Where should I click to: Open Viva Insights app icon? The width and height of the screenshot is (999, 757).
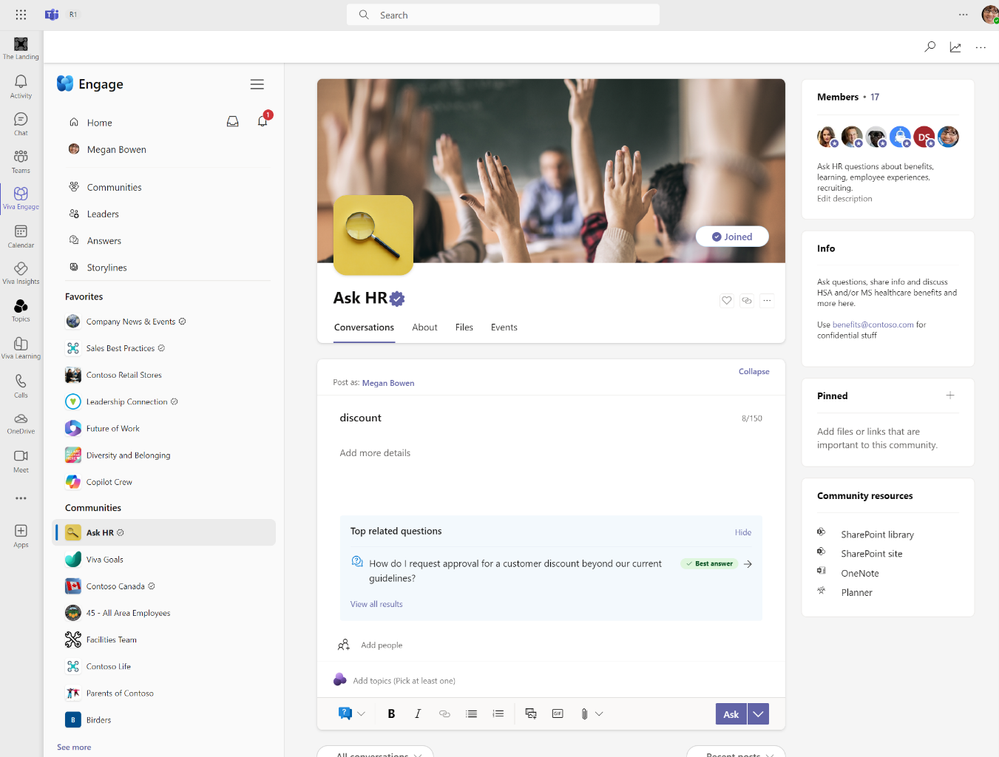(x=20, y=273)
